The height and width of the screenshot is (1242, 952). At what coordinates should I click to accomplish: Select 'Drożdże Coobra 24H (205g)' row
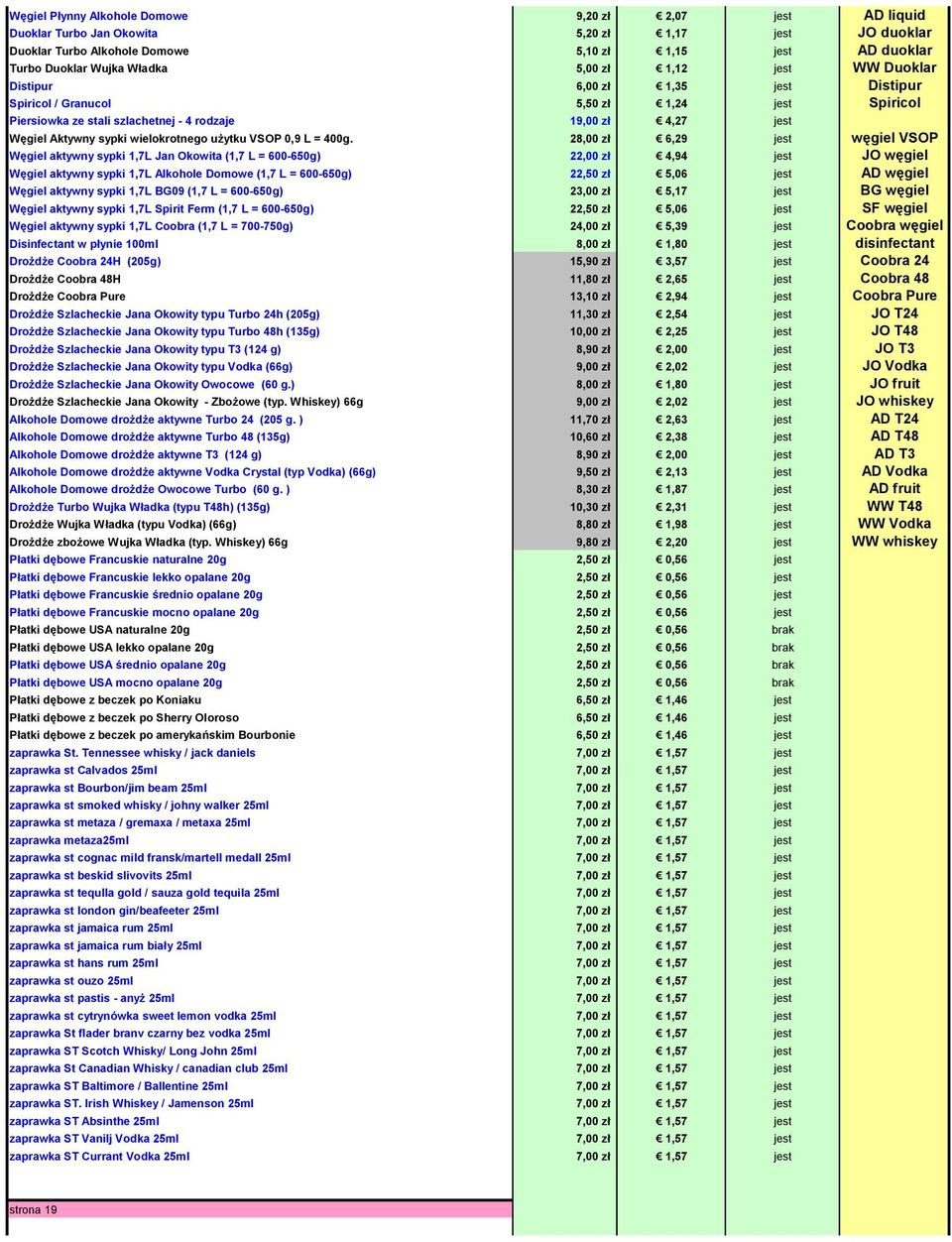pos(84,262)
